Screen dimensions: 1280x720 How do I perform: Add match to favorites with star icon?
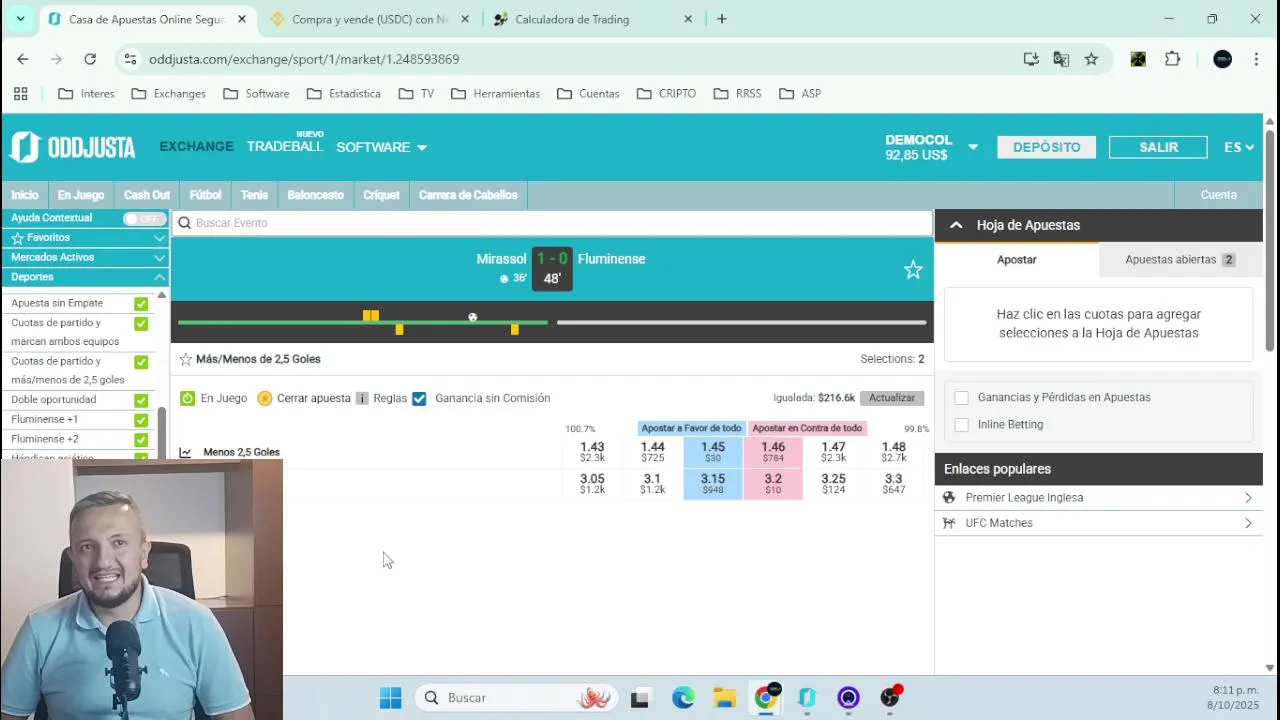[913, 270]
